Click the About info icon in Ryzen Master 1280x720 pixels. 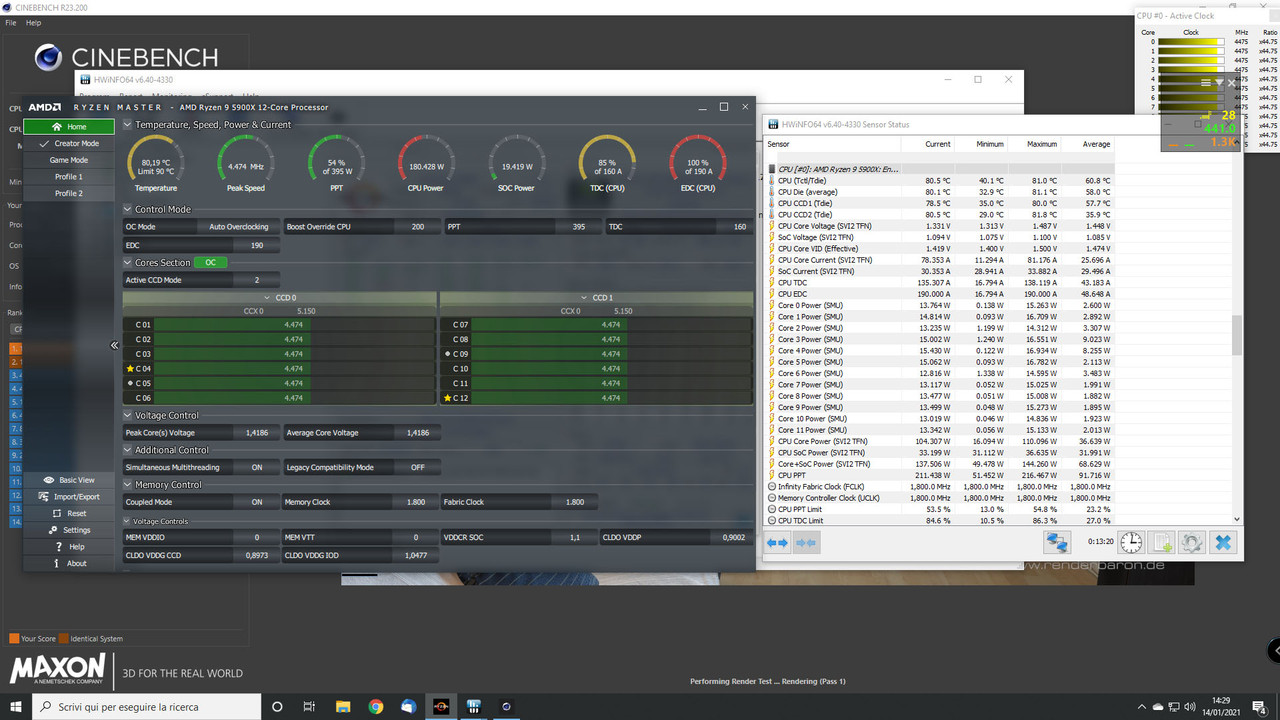(58, 563)
